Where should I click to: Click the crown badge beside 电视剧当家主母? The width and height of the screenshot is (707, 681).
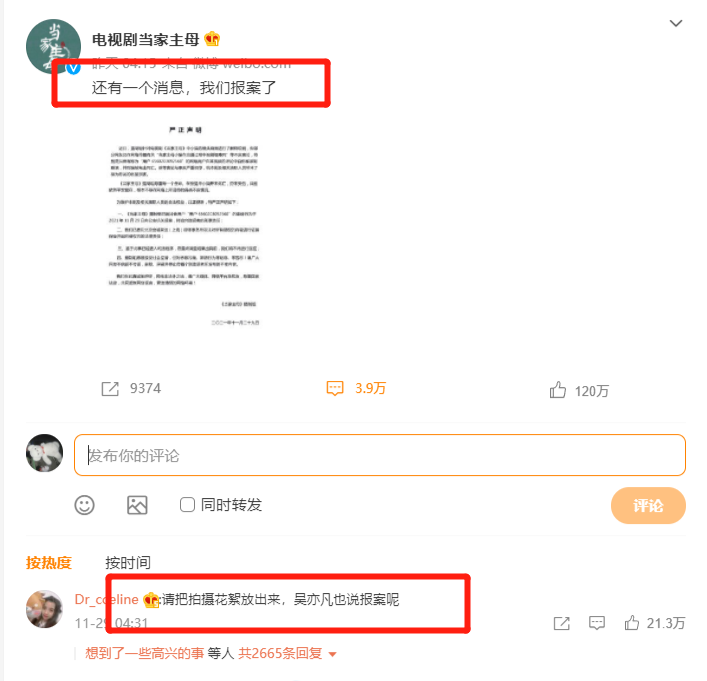click(x=212, y=39)
